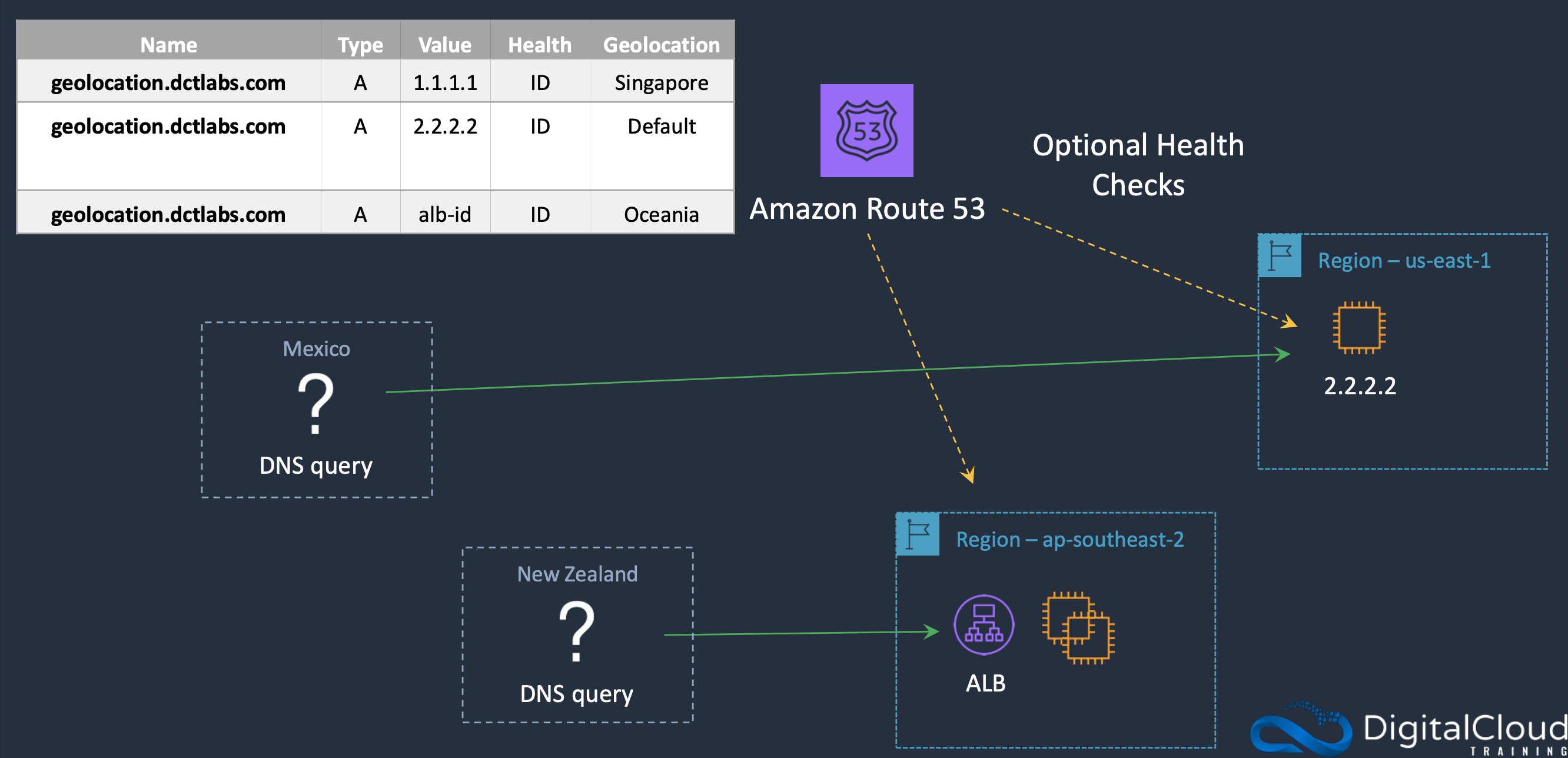
Task: Click the 2.2.2.2 label under the instance
Action: coord(1359,386)
